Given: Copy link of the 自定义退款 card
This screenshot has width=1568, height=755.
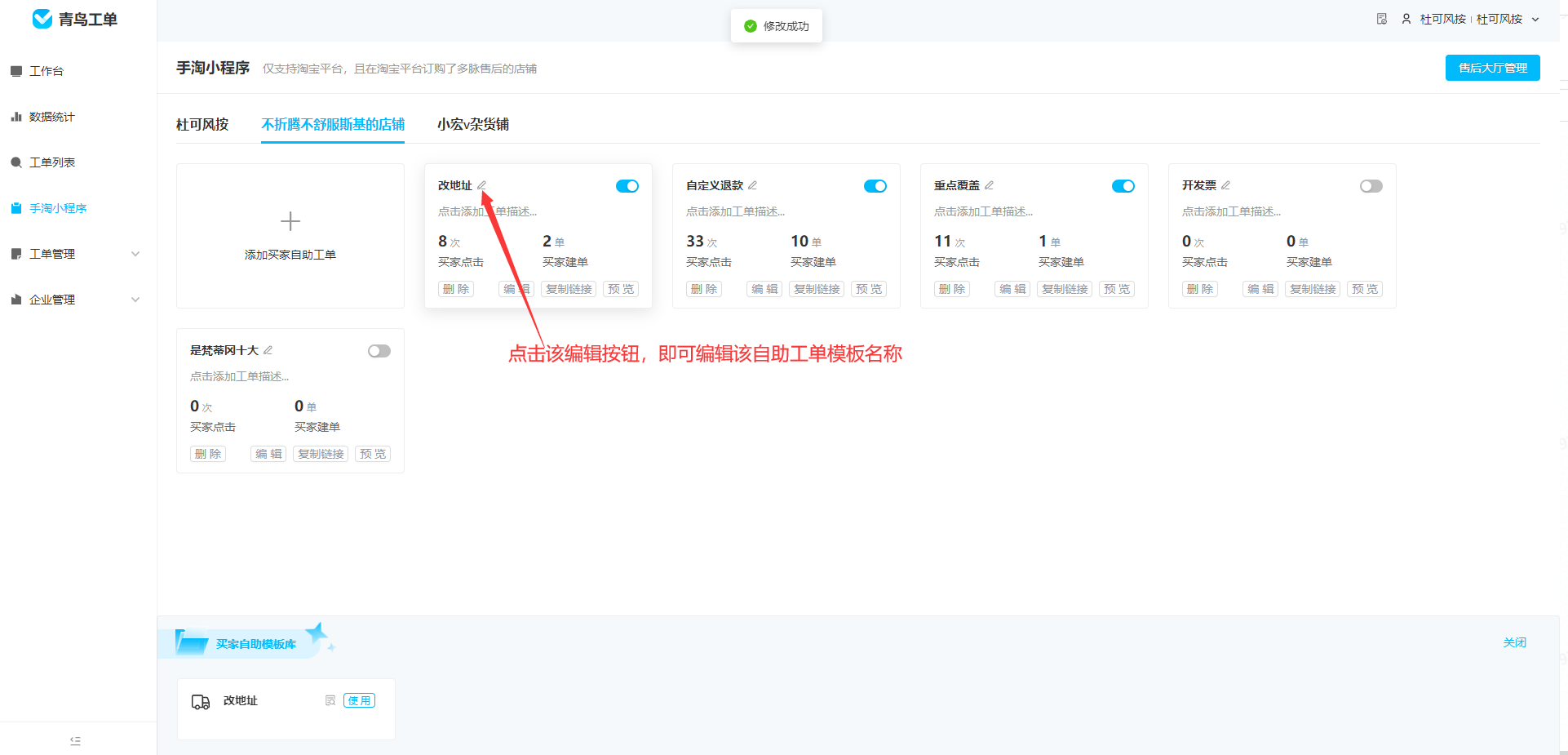Looking at the screenshot, I should [817, 289].
